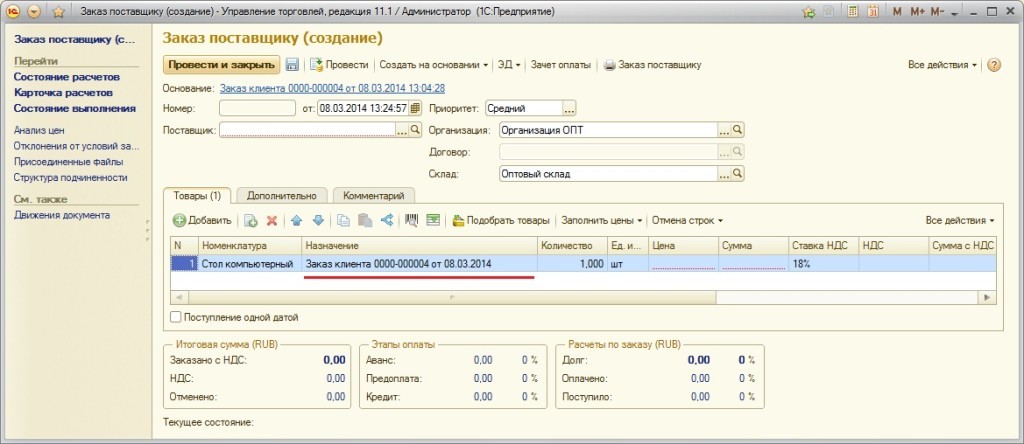The width and height of the screenshot is (1024, 444).
Task: Open Структура подчиненности in the sidebar
Action: tap(71, 177)
